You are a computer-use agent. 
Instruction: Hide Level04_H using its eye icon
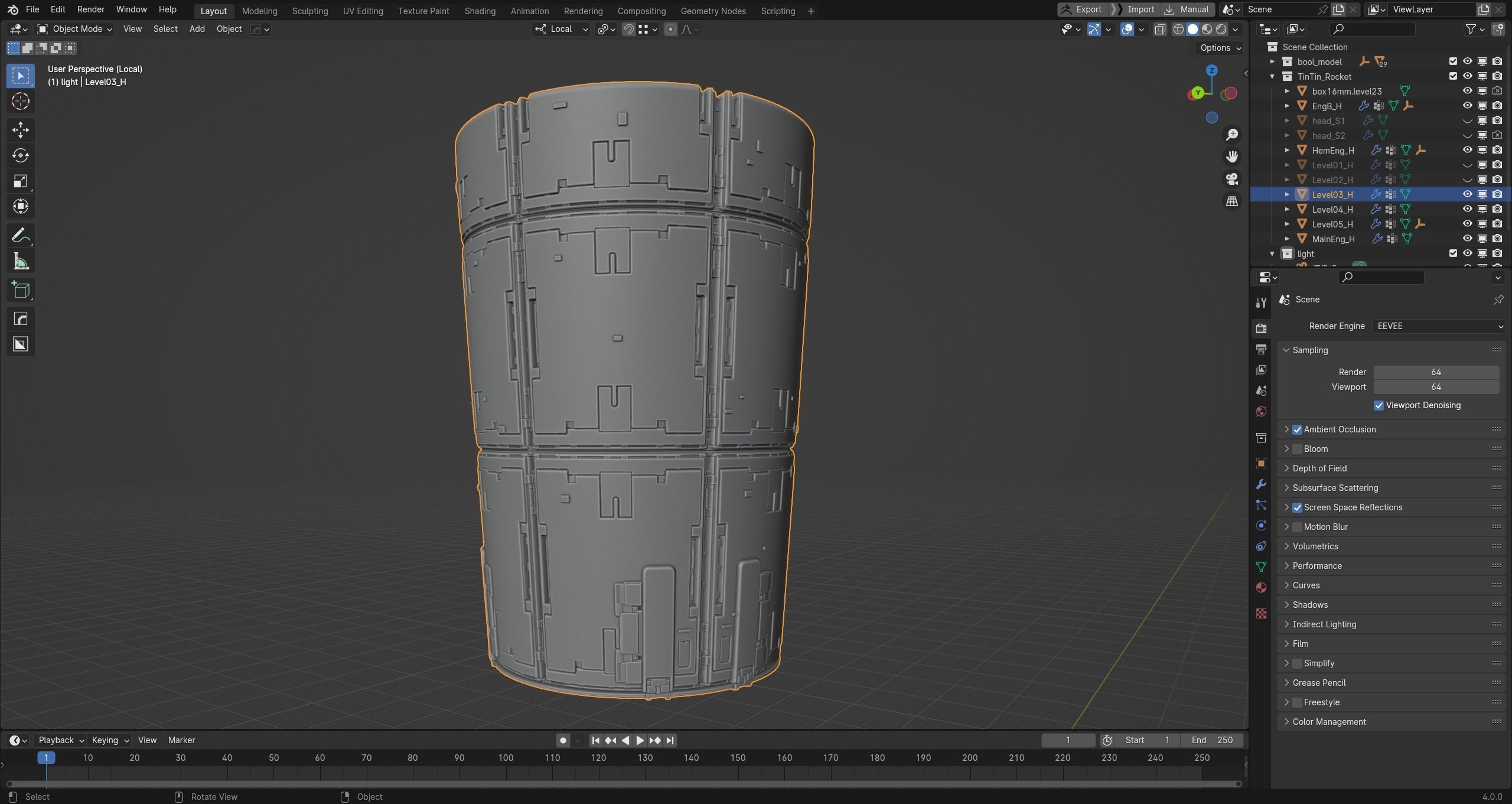click(x=1467, y=209)
